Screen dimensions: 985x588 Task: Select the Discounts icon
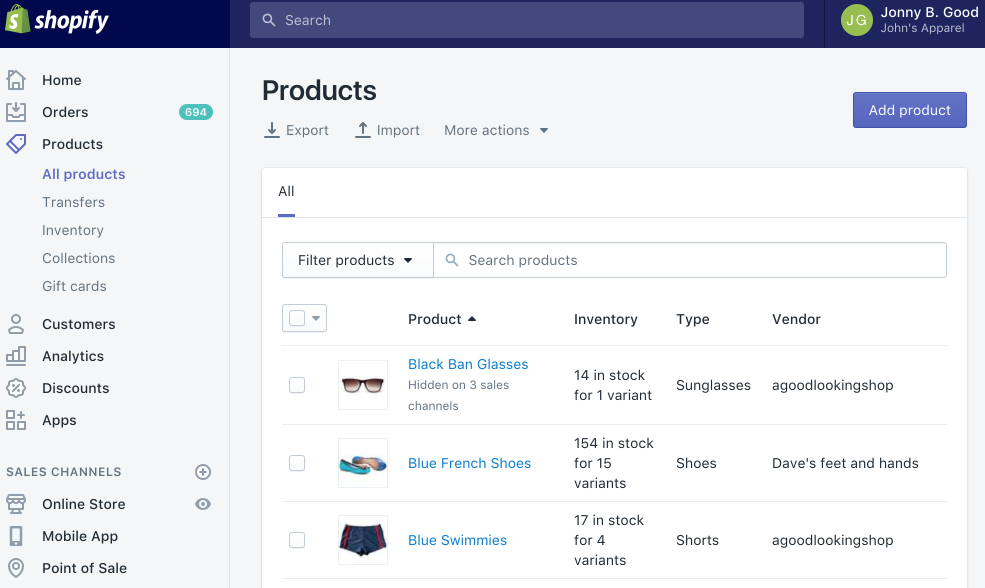pos(15,387)
